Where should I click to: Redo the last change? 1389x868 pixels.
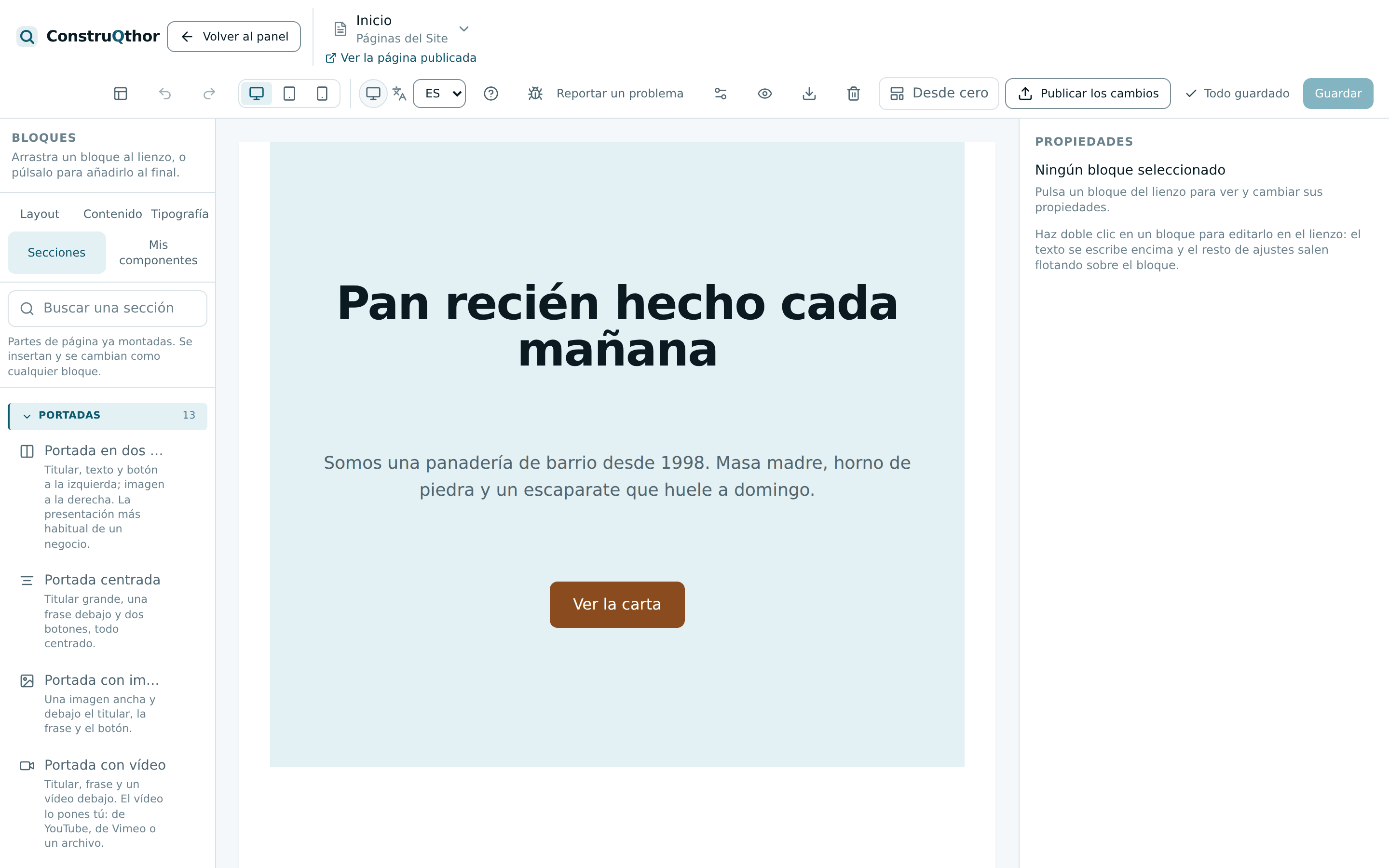pos(209,94)
